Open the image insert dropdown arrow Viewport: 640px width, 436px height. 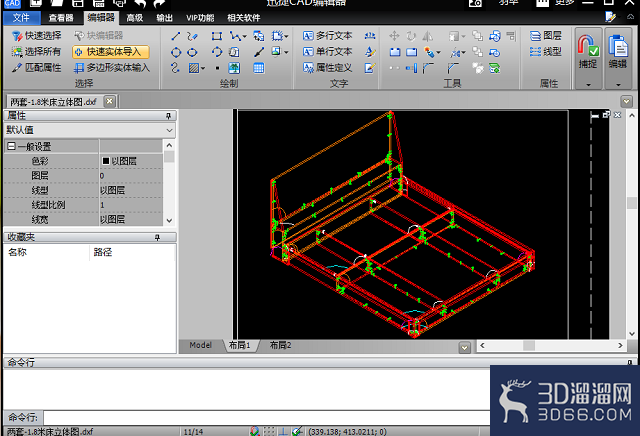point(287,52)
